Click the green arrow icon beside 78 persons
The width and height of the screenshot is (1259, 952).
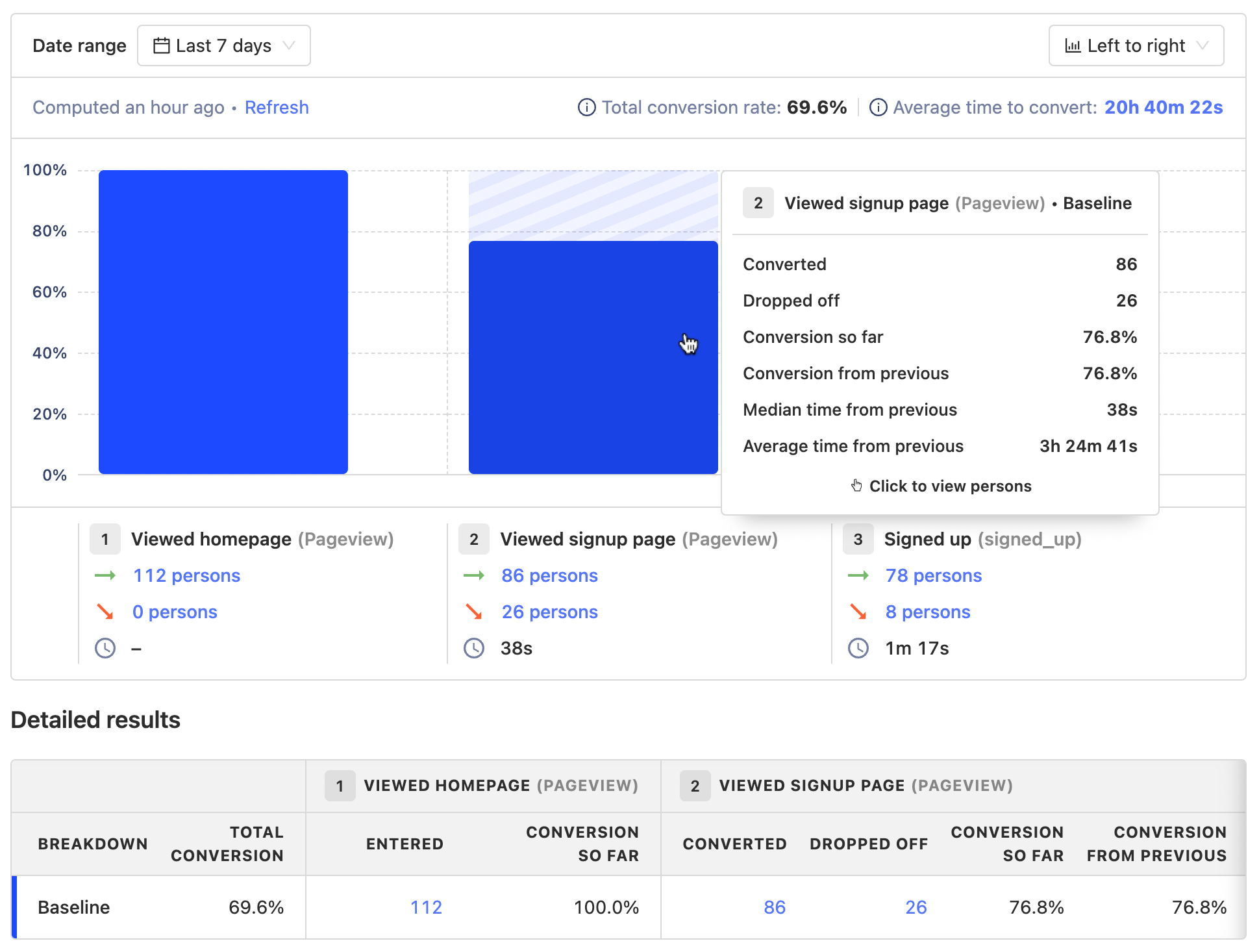point(859,575)
